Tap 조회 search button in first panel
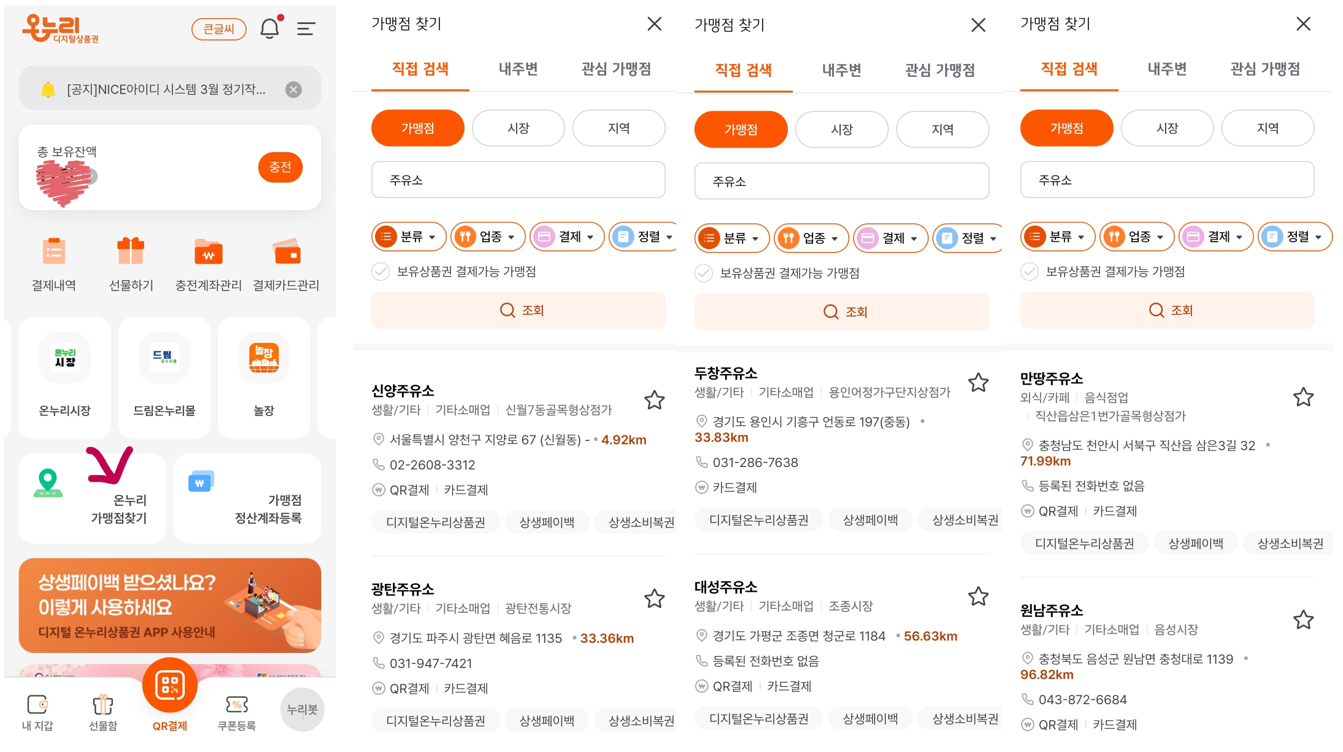This screenshot has height=752, width=1343. (518, 310)
